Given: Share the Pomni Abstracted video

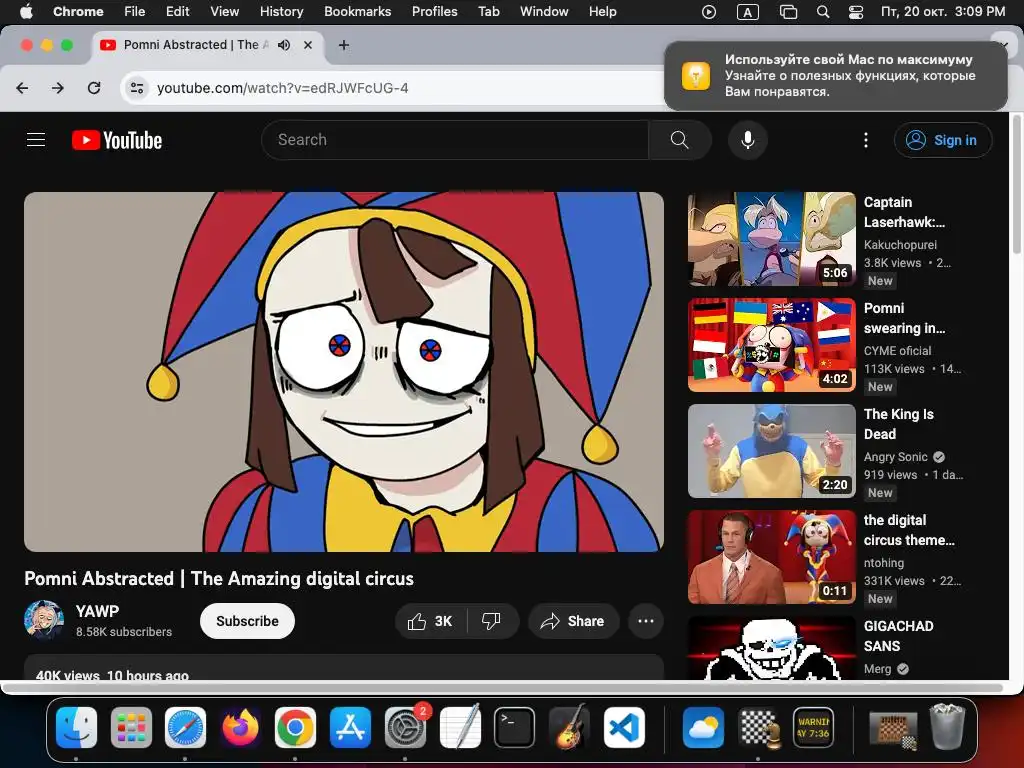Looking at the screenshot, I should pos(573,621).
